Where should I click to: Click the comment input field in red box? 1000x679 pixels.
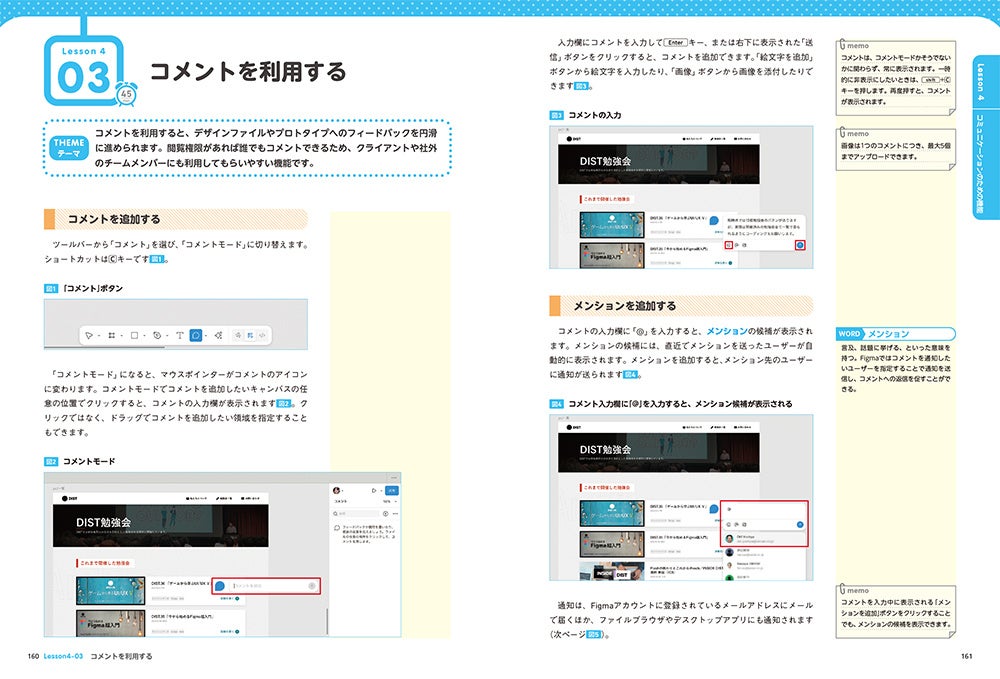[x=274, y=586]
